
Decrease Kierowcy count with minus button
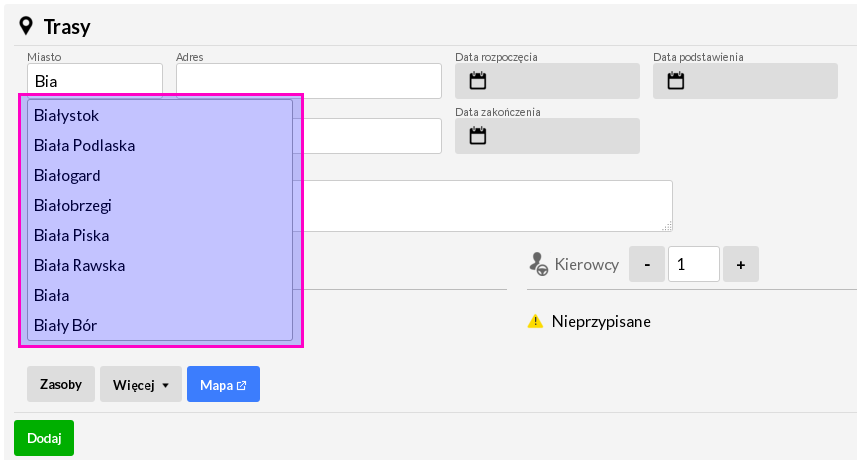(647, 264)
